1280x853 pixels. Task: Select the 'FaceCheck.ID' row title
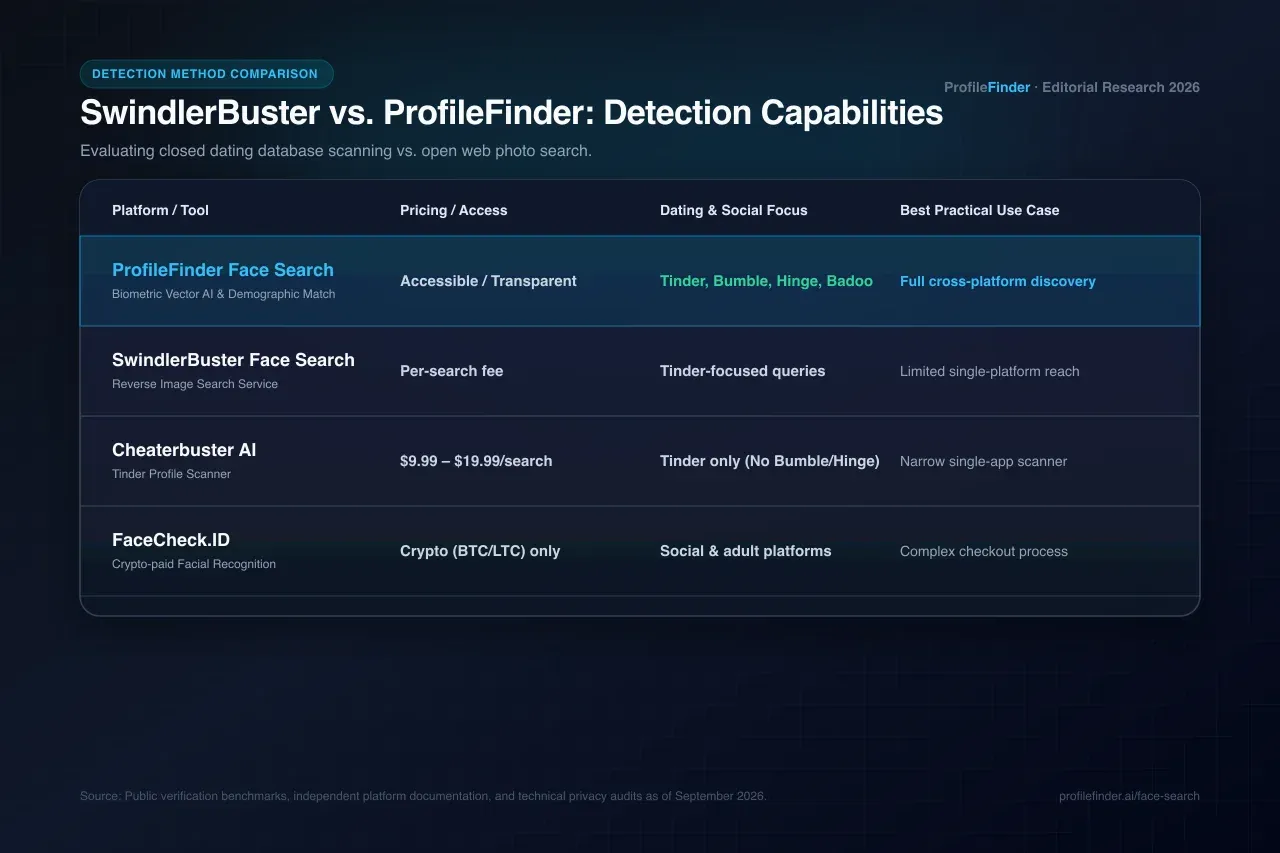coord(171,540)
